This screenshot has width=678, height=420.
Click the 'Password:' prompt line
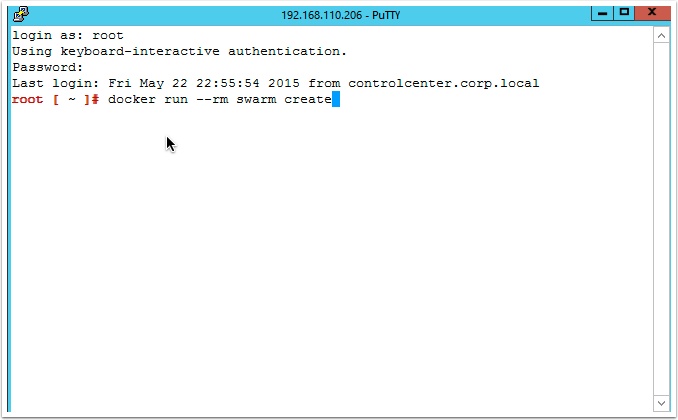(x=48, y=67)
